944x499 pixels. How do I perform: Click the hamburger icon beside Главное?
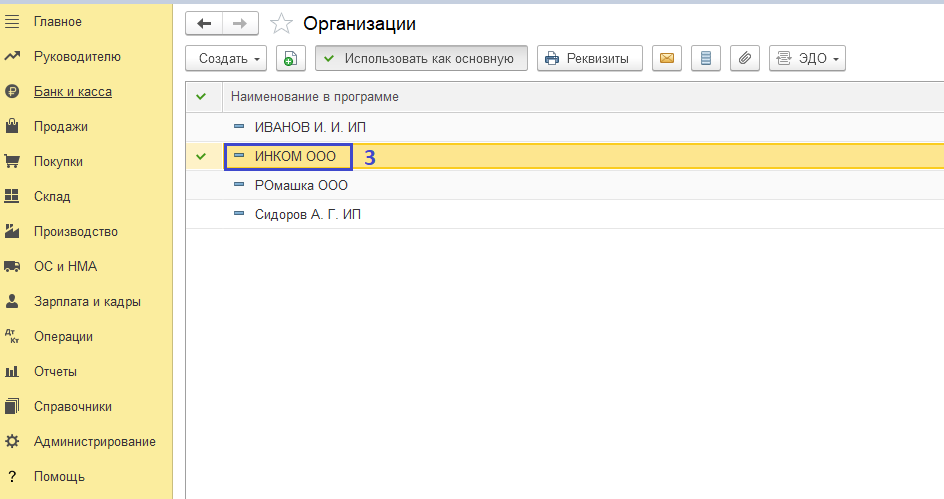click(13, 21)
